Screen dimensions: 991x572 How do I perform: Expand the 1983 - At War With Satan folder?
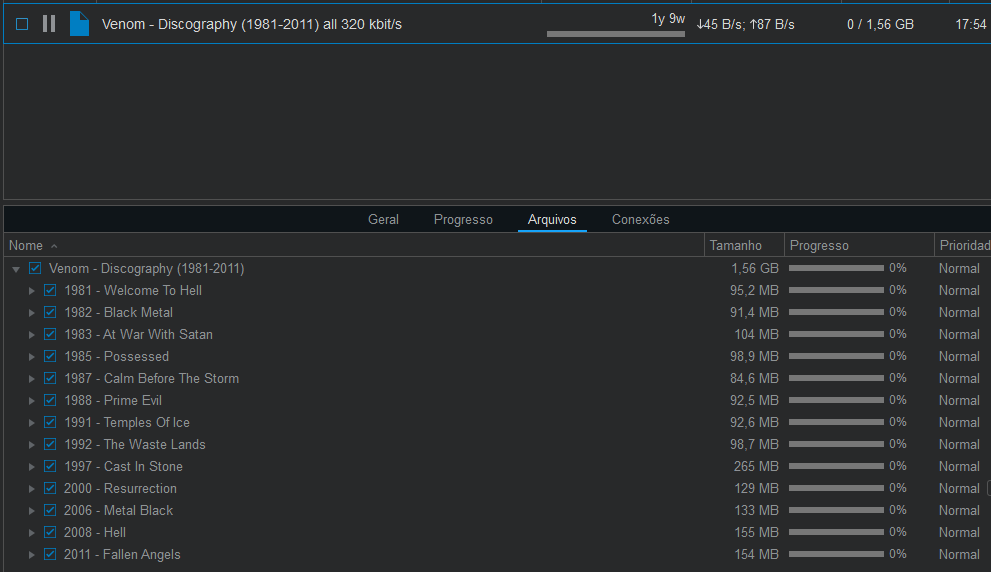(x=31, y=335)
